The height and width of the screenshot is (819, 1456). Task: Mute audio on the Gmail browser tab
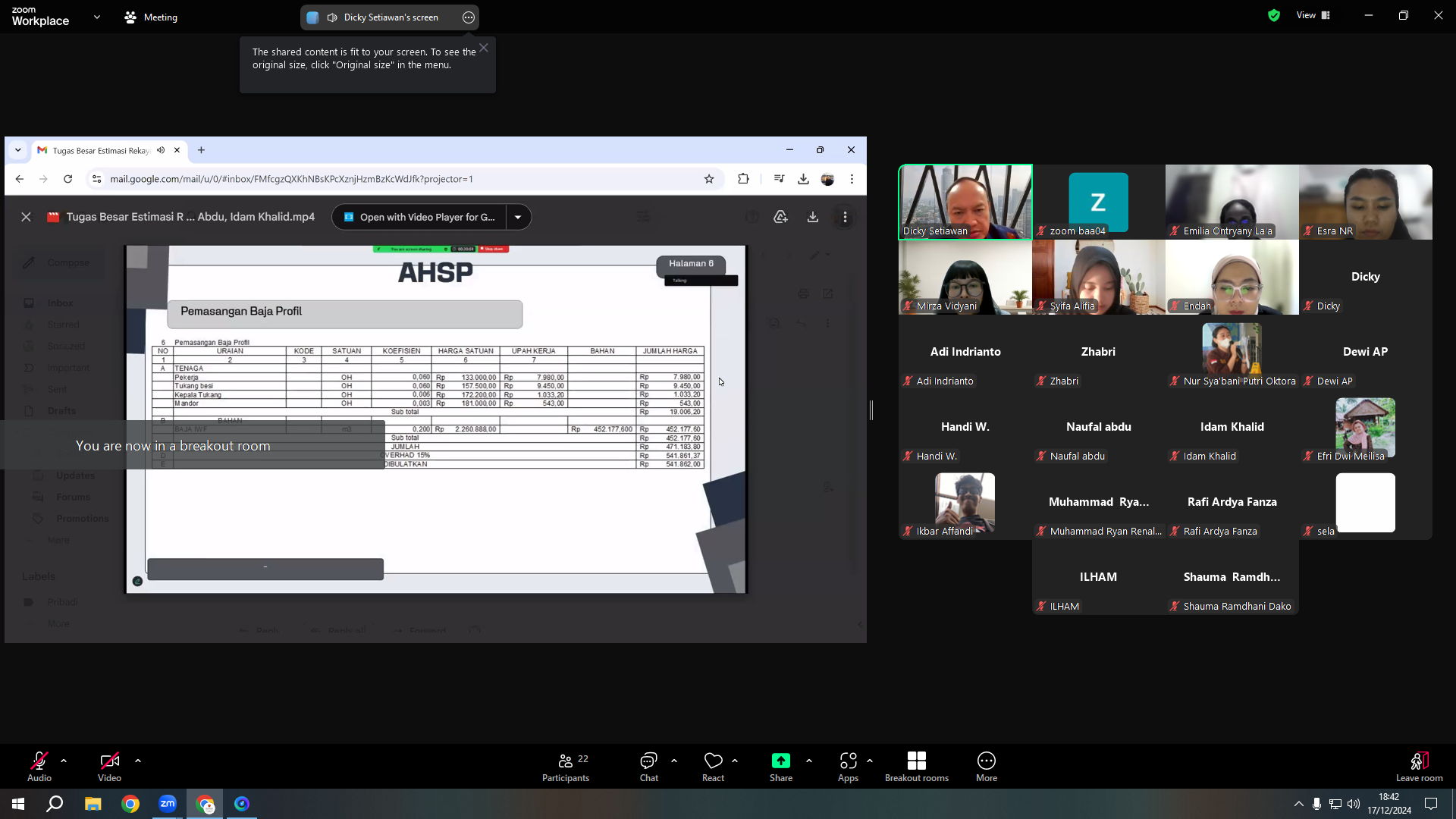161,150
